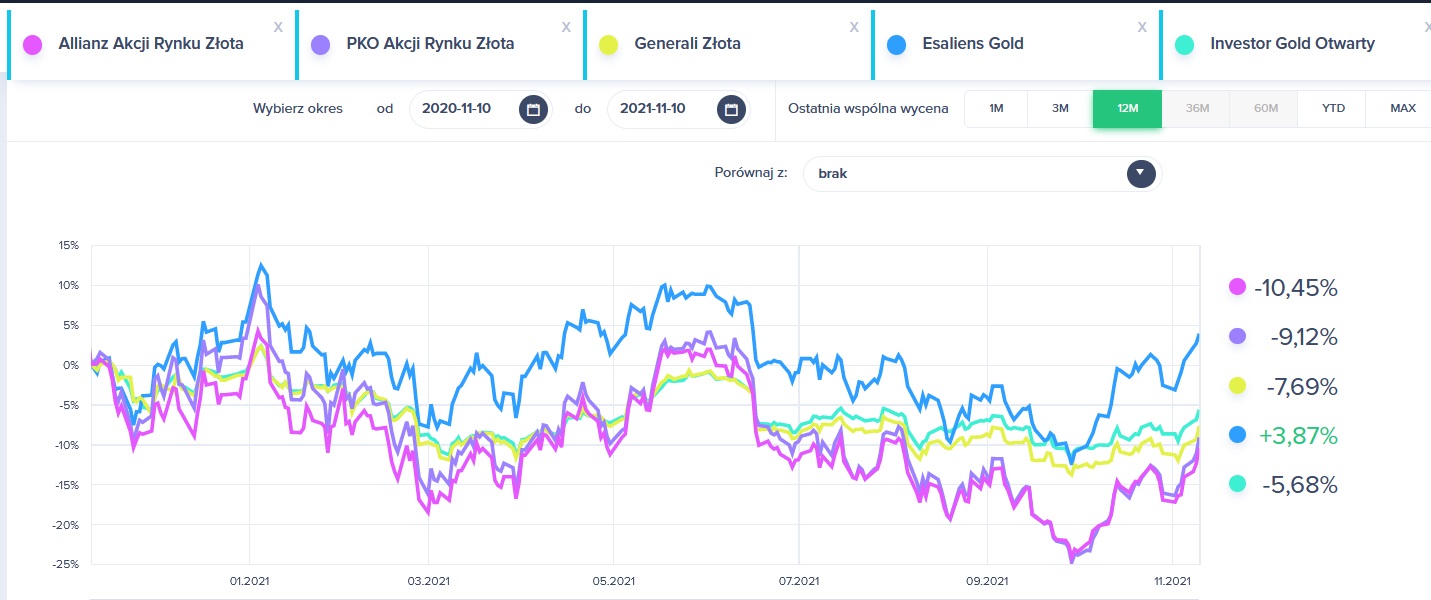Switch to MAX period

point(1402,108)
